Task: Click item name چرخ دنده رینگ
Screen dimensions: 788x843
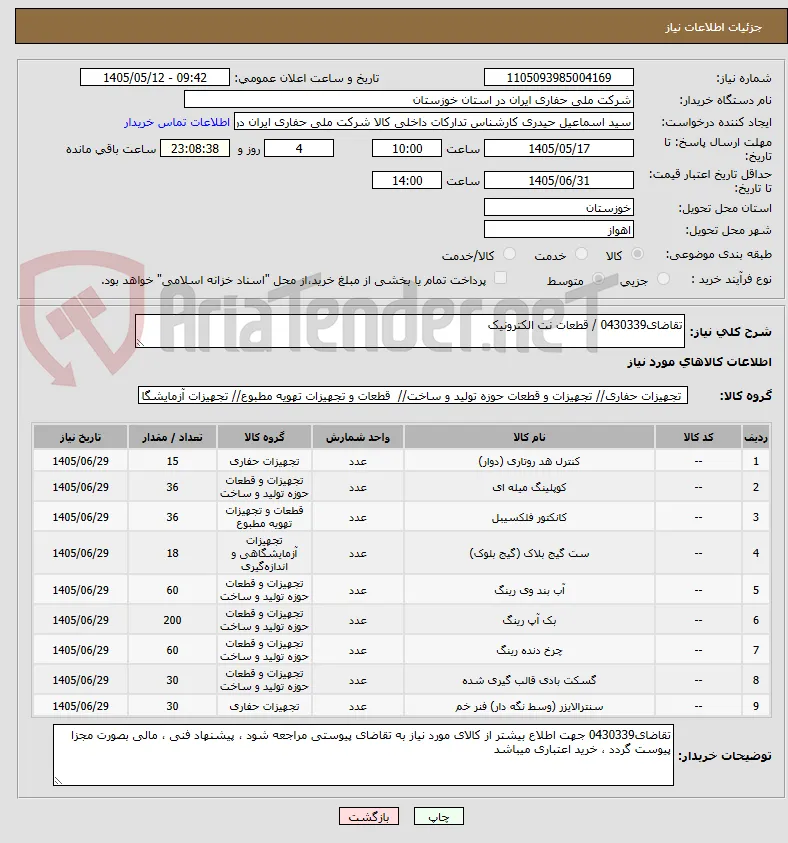Action: point(529,651)
